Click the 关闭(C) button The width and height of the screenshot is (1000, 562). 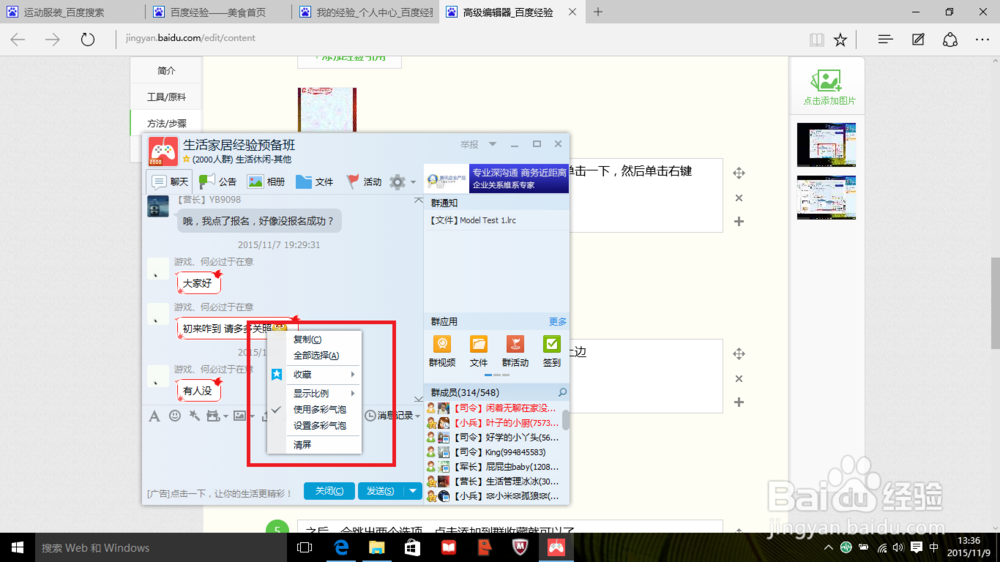[x=329, y=491]
